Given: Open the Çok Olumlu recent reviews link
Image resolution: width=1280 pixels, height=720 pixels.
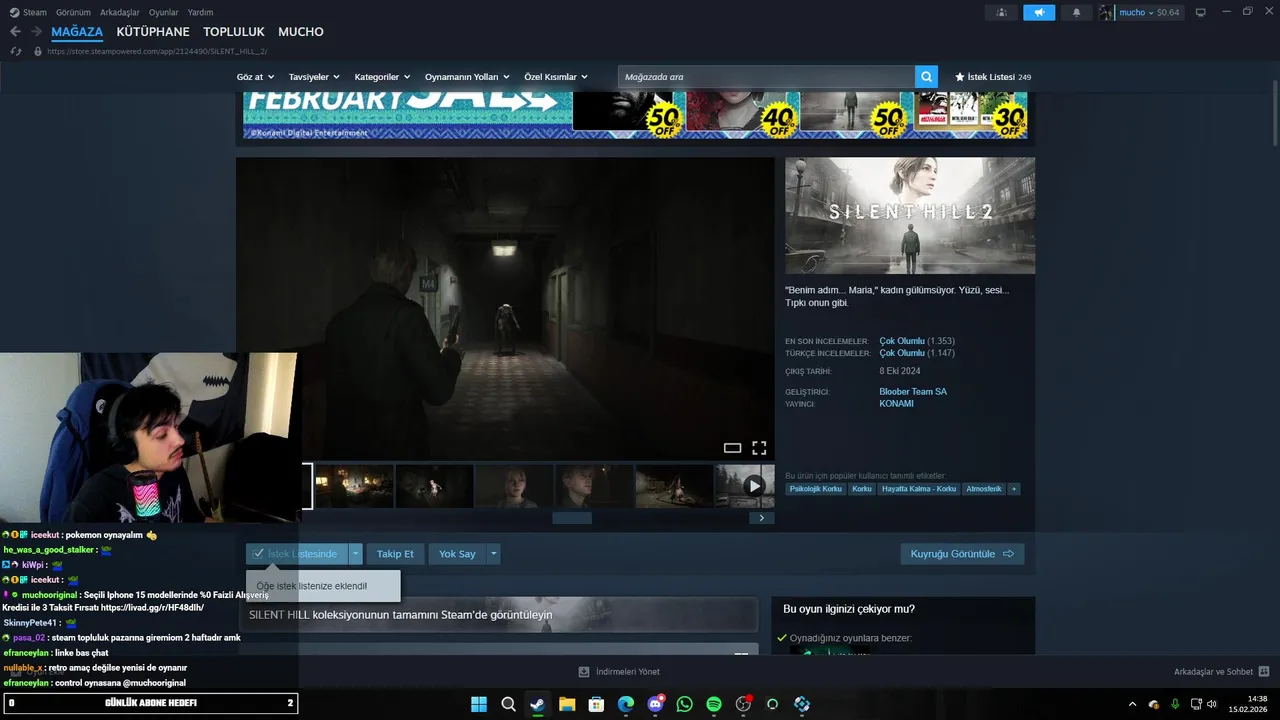Looking at the screenshot, I should coord(902,341).
